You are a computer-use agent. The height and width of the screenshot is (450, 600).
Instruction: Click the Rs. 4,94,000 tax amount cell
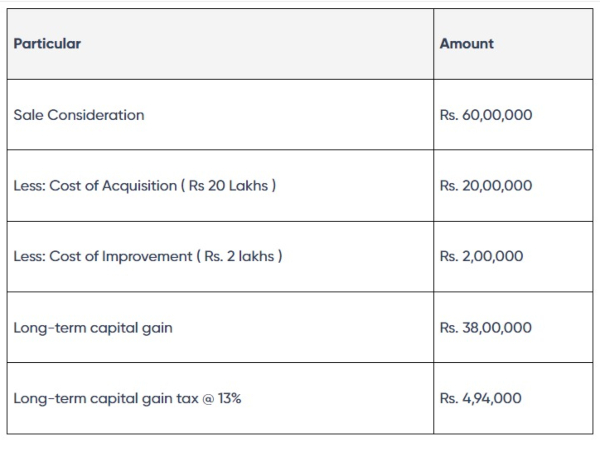point(480,399)
